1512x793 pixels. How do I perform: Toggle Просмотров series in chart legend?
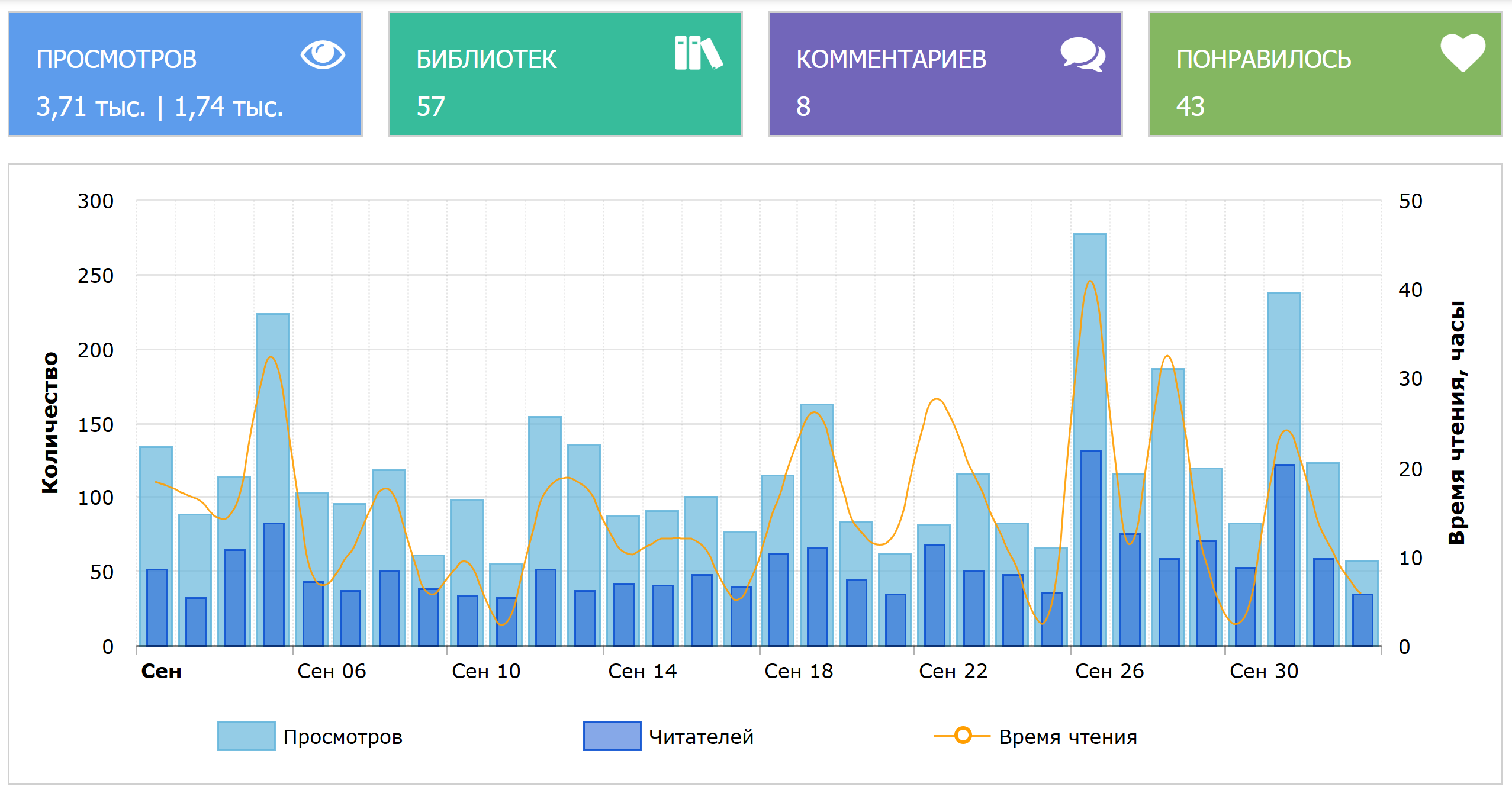tap(342, 737)
